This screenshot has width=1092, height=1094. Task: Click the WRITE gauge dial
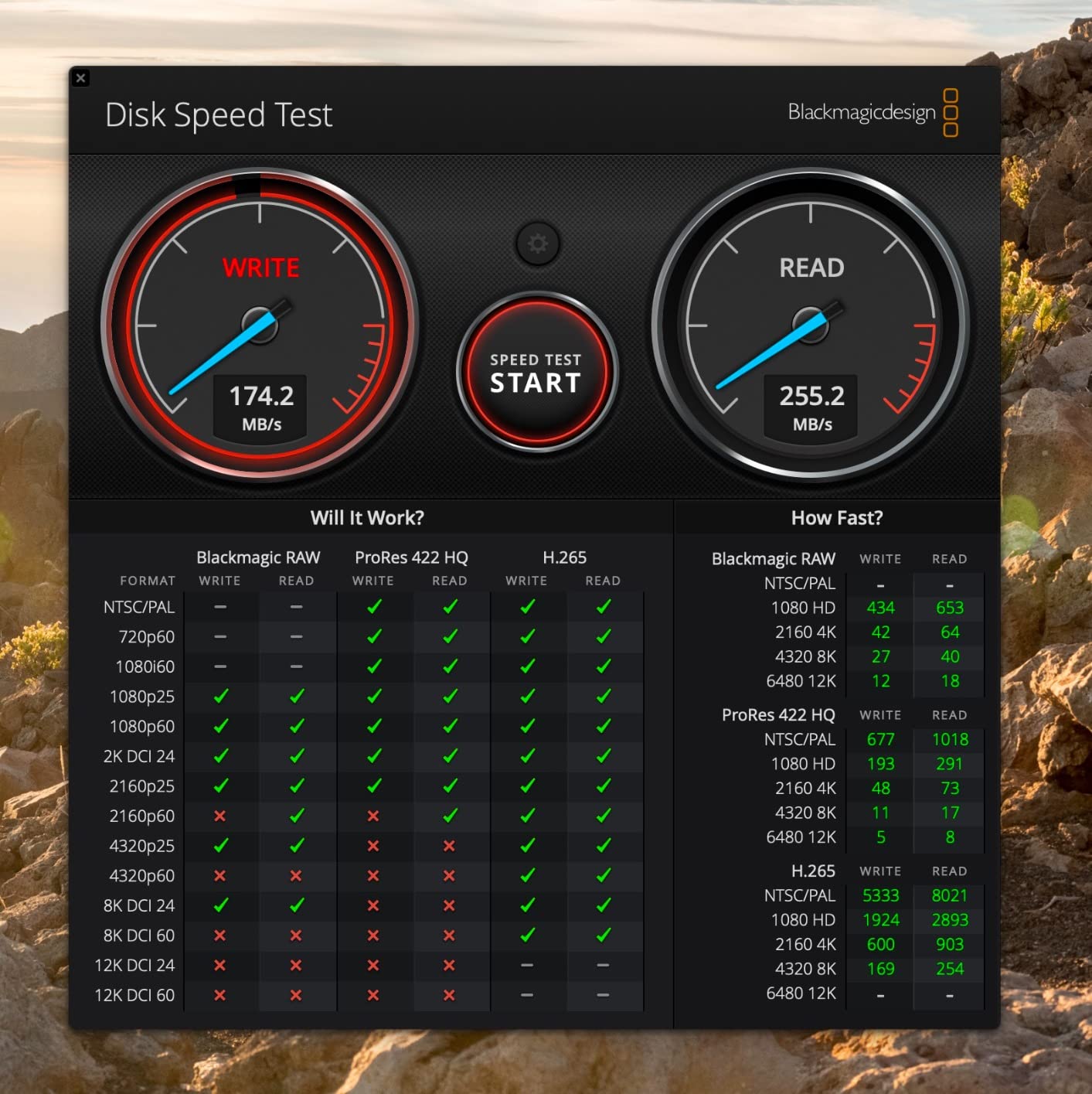(260, 325)
